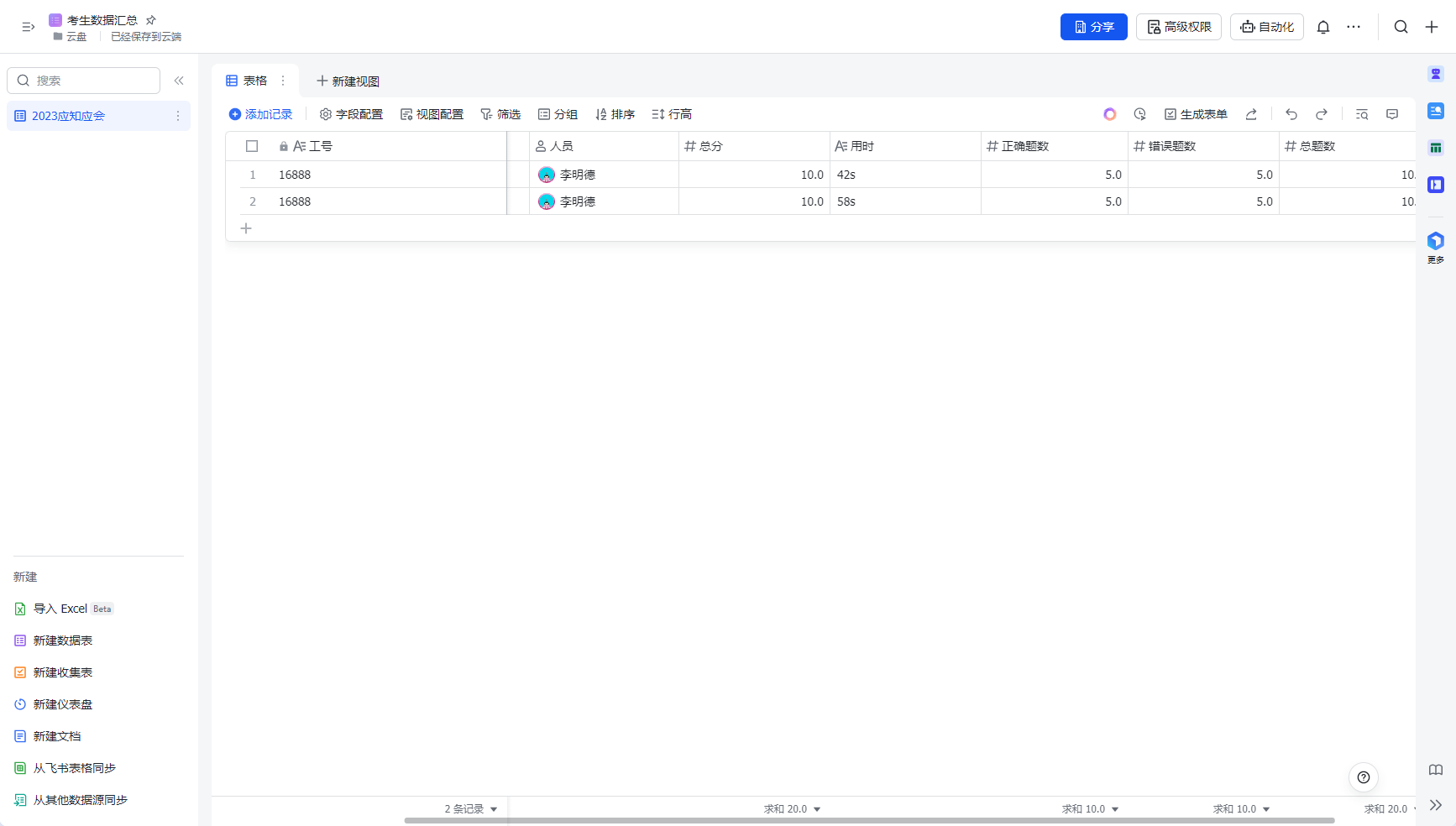Screen dimensions: 1456x826
Task: Open the 2023应知应会 table options dots
Action: tap(177, 116)
